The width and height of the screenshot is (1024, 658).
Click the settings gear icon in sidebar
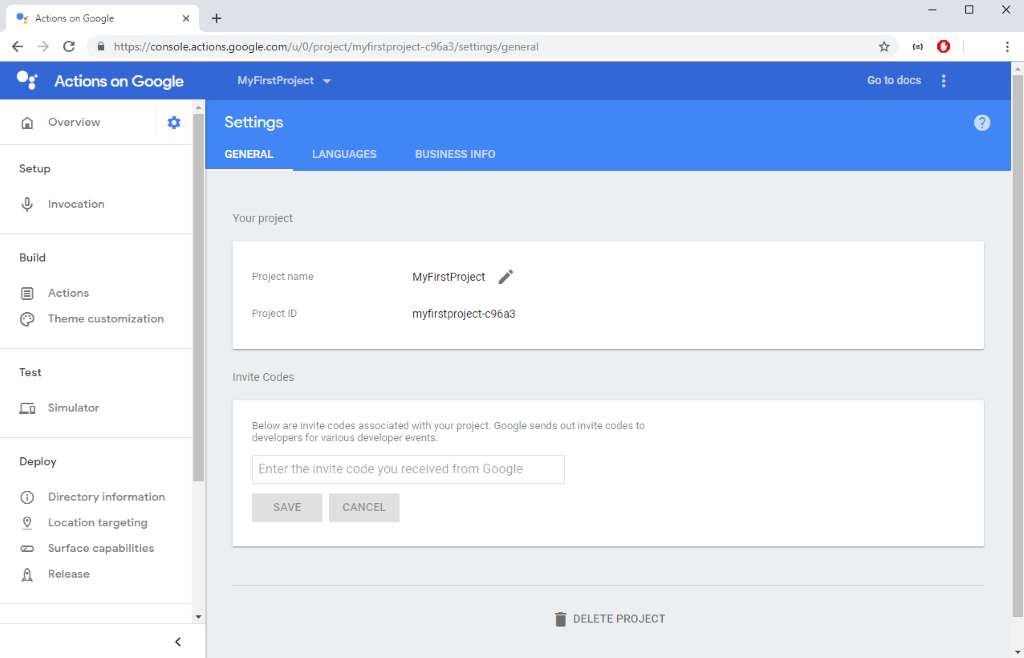pos(174,122)
